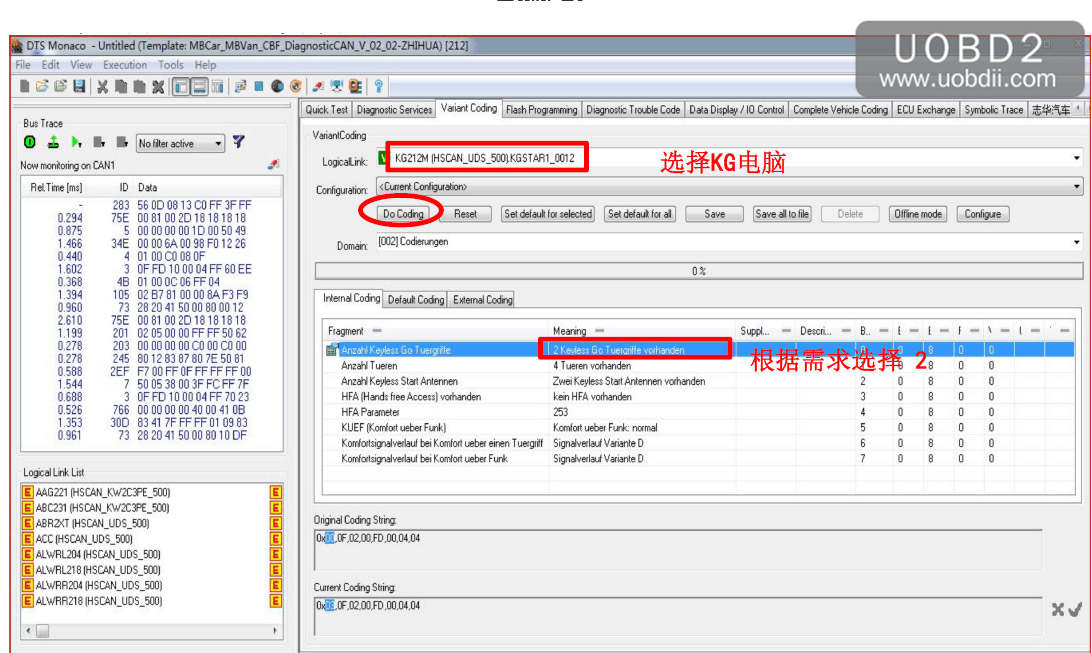Click the Offline mode button

[917, 214]
